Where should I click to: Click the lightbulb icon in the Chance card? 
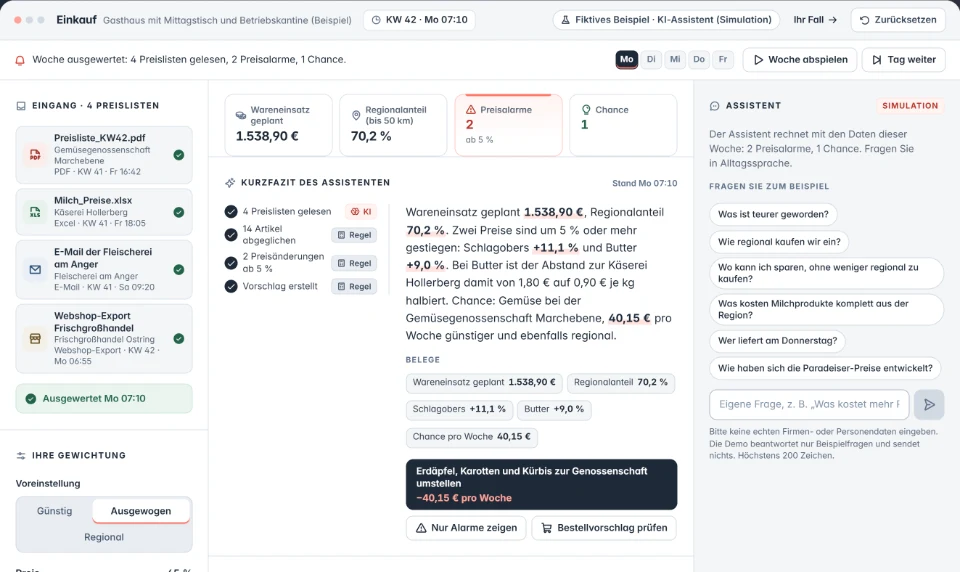586,110
